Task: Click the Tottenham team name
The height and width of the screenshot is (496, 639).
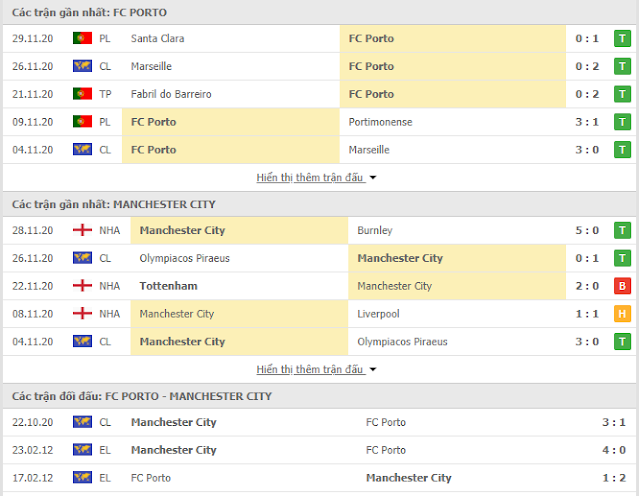Action: [168, 286]
